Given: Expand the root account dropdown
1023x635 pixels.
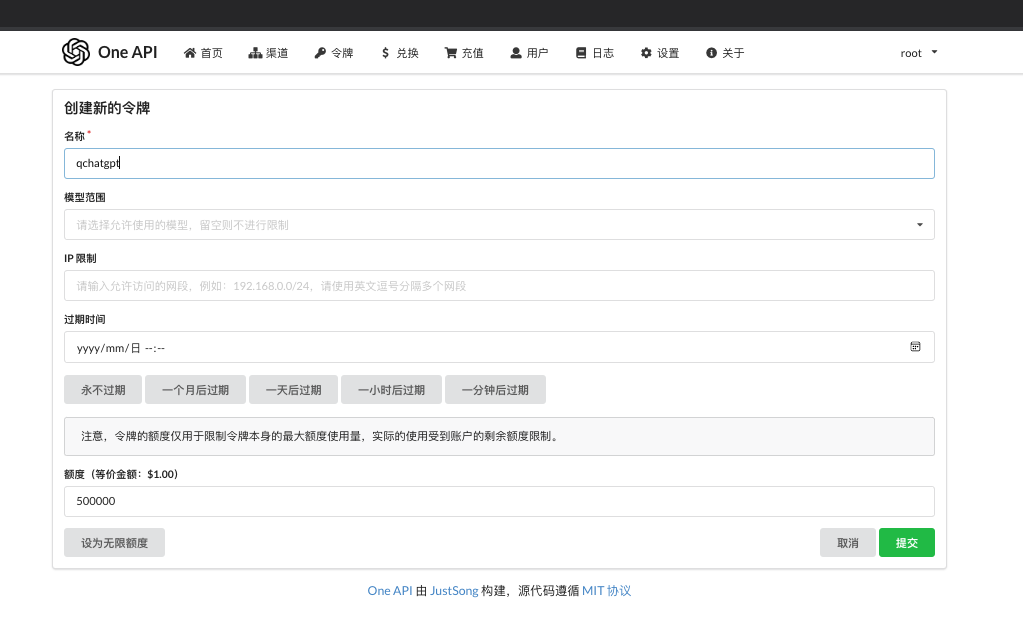Looking at the screenshot, I should pos(916,52).
